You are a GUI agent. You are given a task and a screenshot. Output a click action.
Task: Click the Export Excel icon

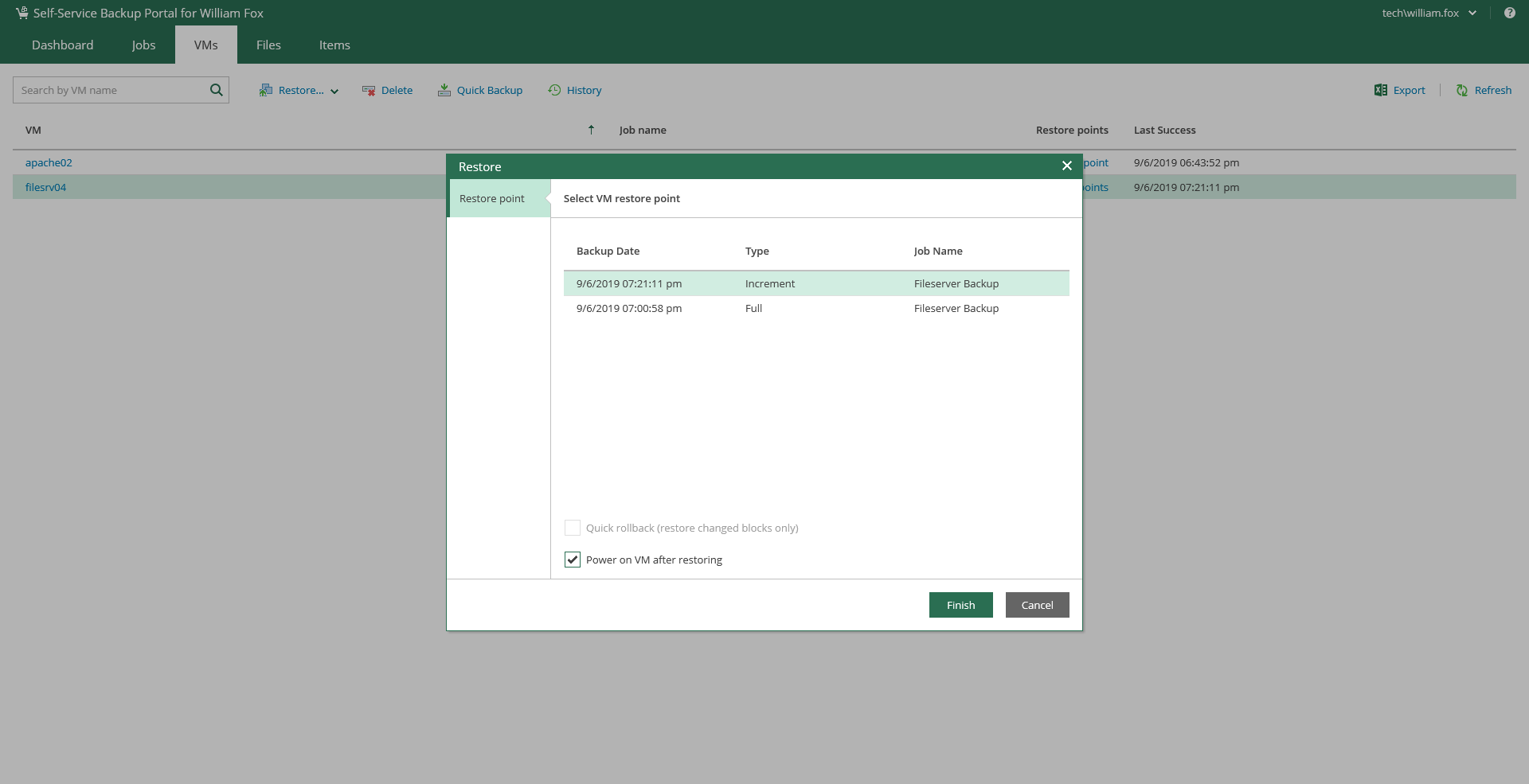pyautogui.click(x=1381, y=90)
